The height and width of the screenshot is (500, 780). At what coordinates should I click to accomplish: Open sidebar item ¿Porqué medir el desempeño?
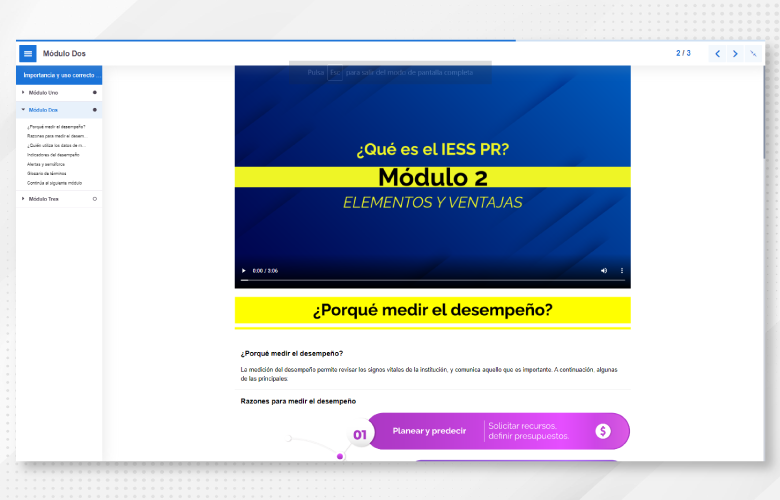[56, 127]
